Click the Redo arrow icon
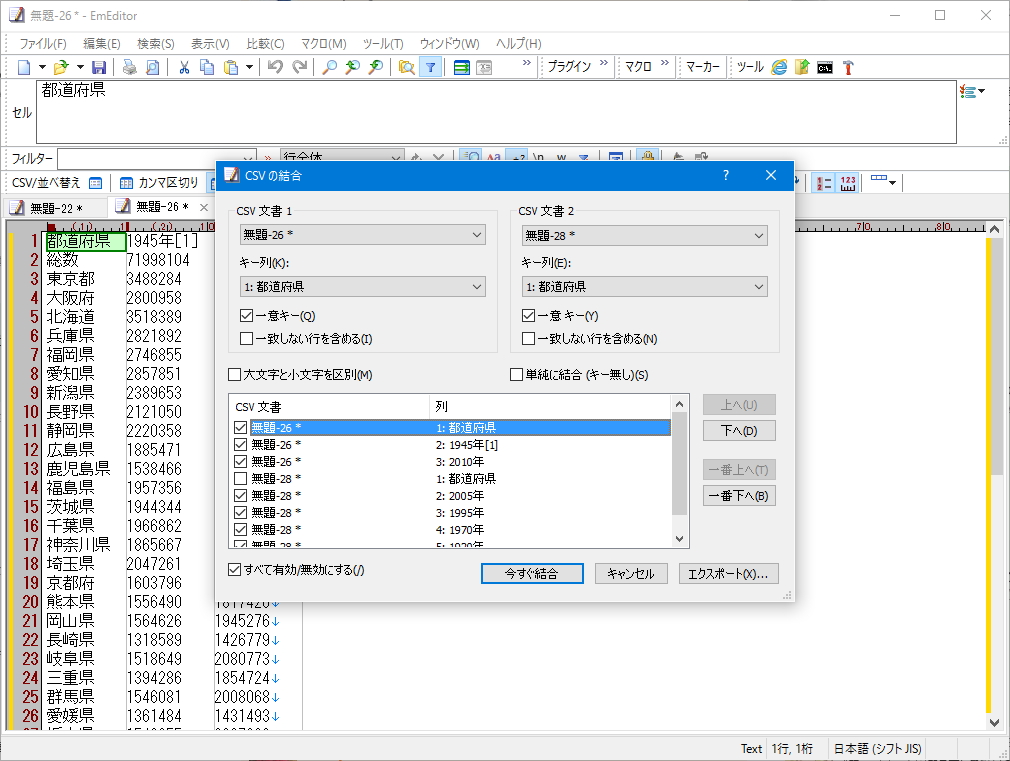Screen dimensions: 1010x761 [x=299, y=67]
